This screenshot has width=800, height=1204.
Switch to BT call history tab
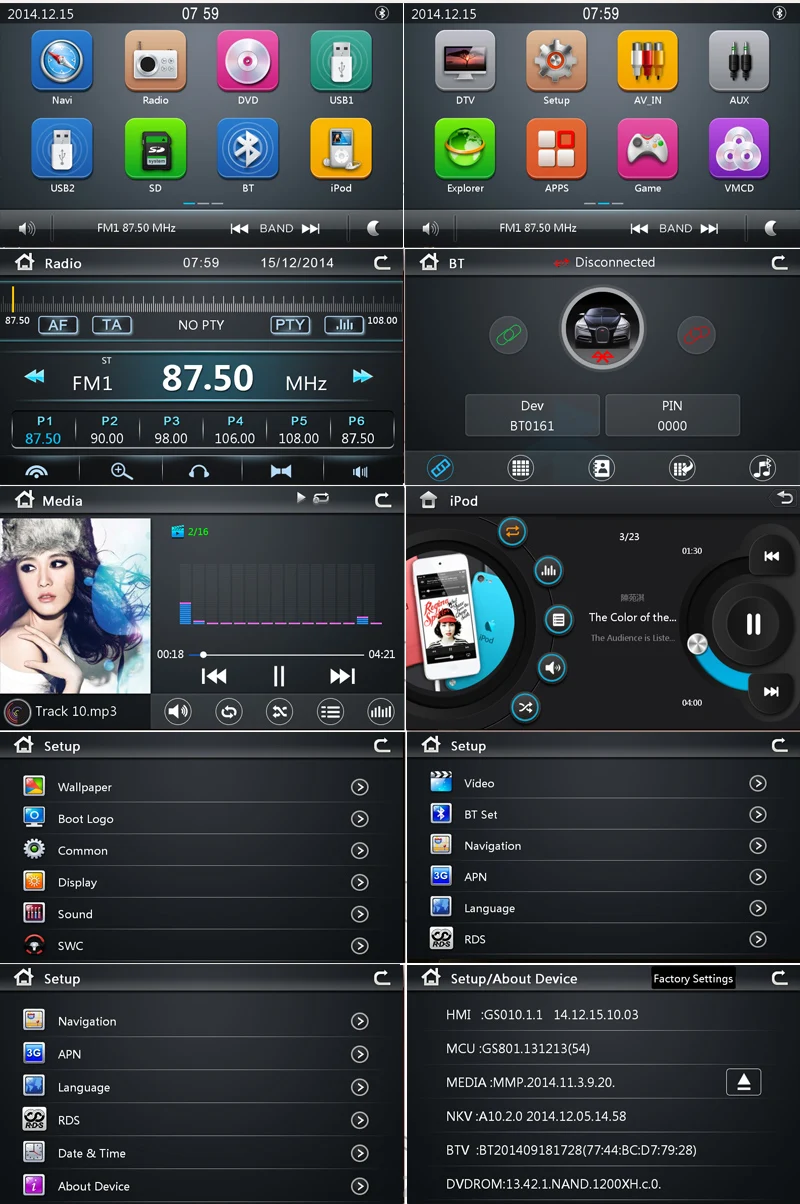point(682,467)
